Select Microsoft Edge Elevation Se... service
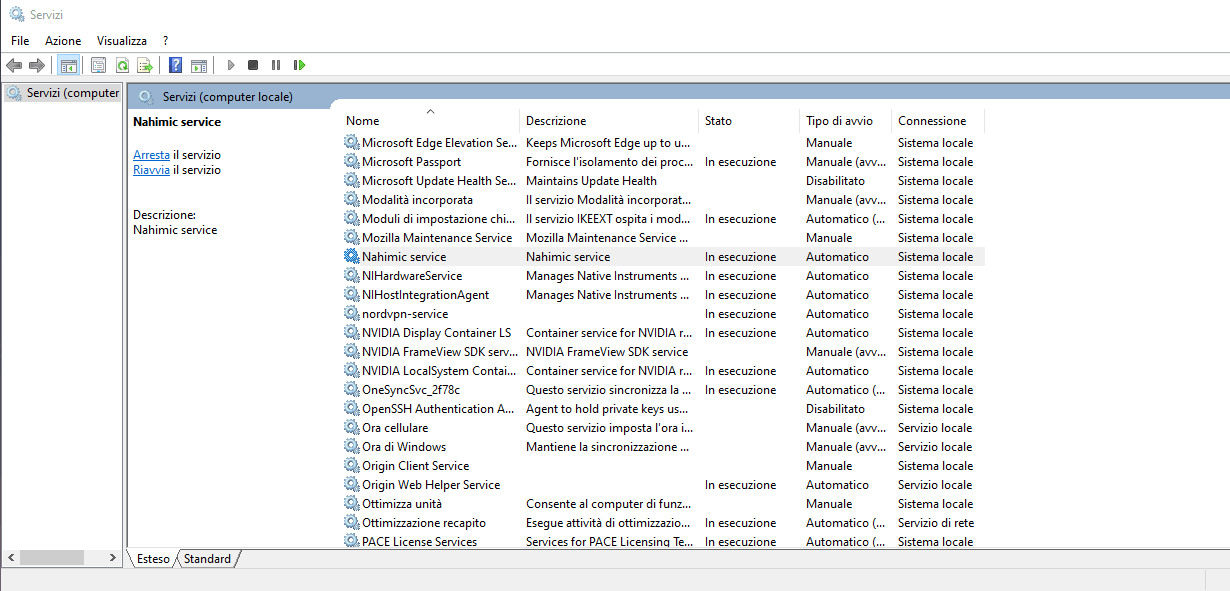This screenshot has width=1230, height=591. pos(439,143)
